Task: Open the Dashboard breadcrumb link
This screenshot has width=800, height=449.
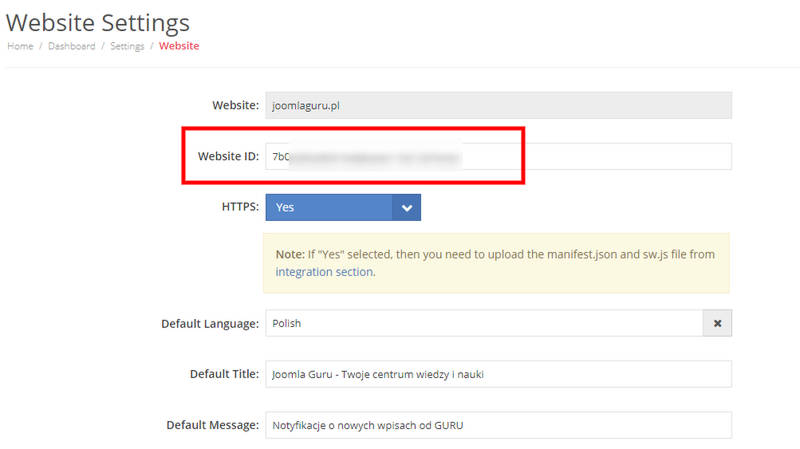Action: tap(71, 46)
